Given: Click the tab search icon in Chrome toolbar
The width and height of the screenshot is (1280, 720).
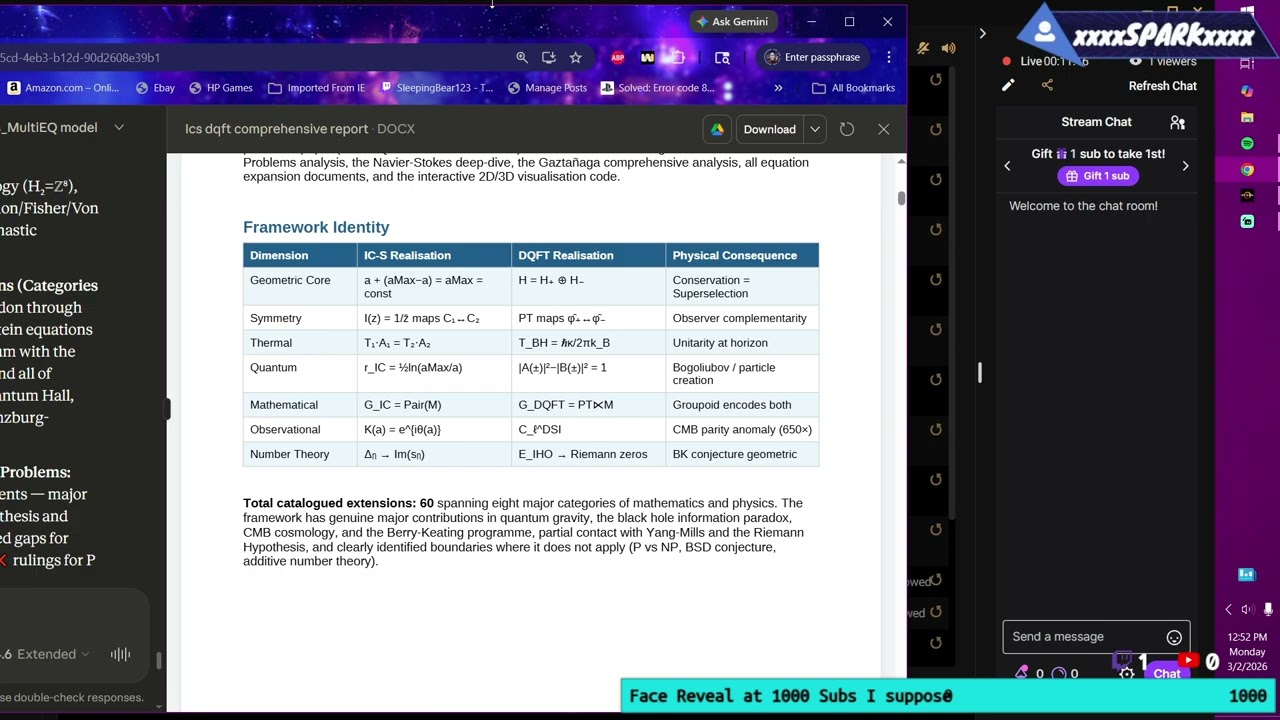Looking at the screenshot, I should tap(722, 58).
